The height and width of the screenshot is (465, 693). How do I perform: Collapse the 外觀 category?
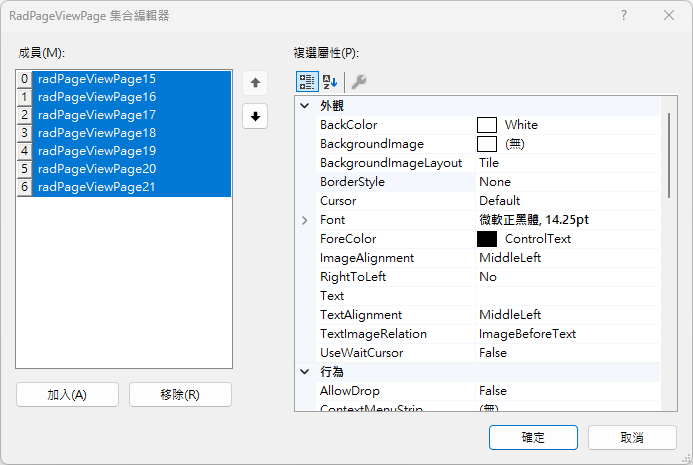[305, 106]
